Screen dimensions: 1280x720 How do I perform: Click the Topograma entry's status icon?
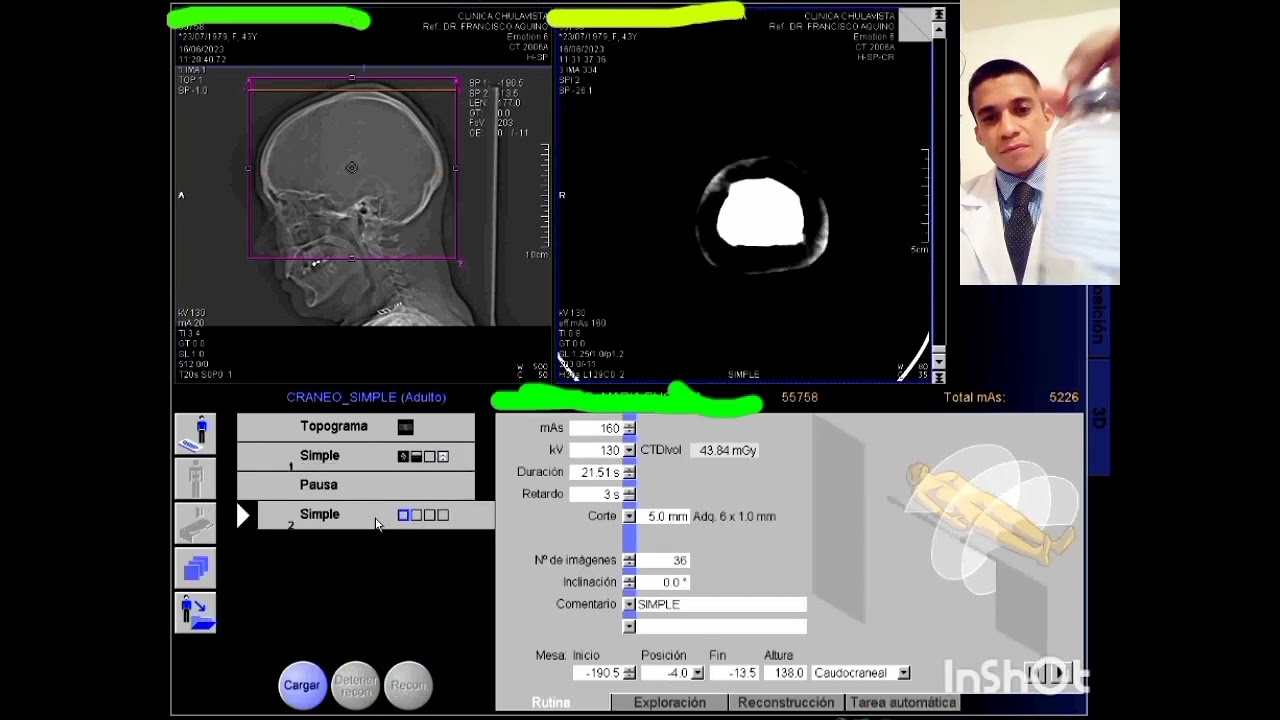pos(405,427)
